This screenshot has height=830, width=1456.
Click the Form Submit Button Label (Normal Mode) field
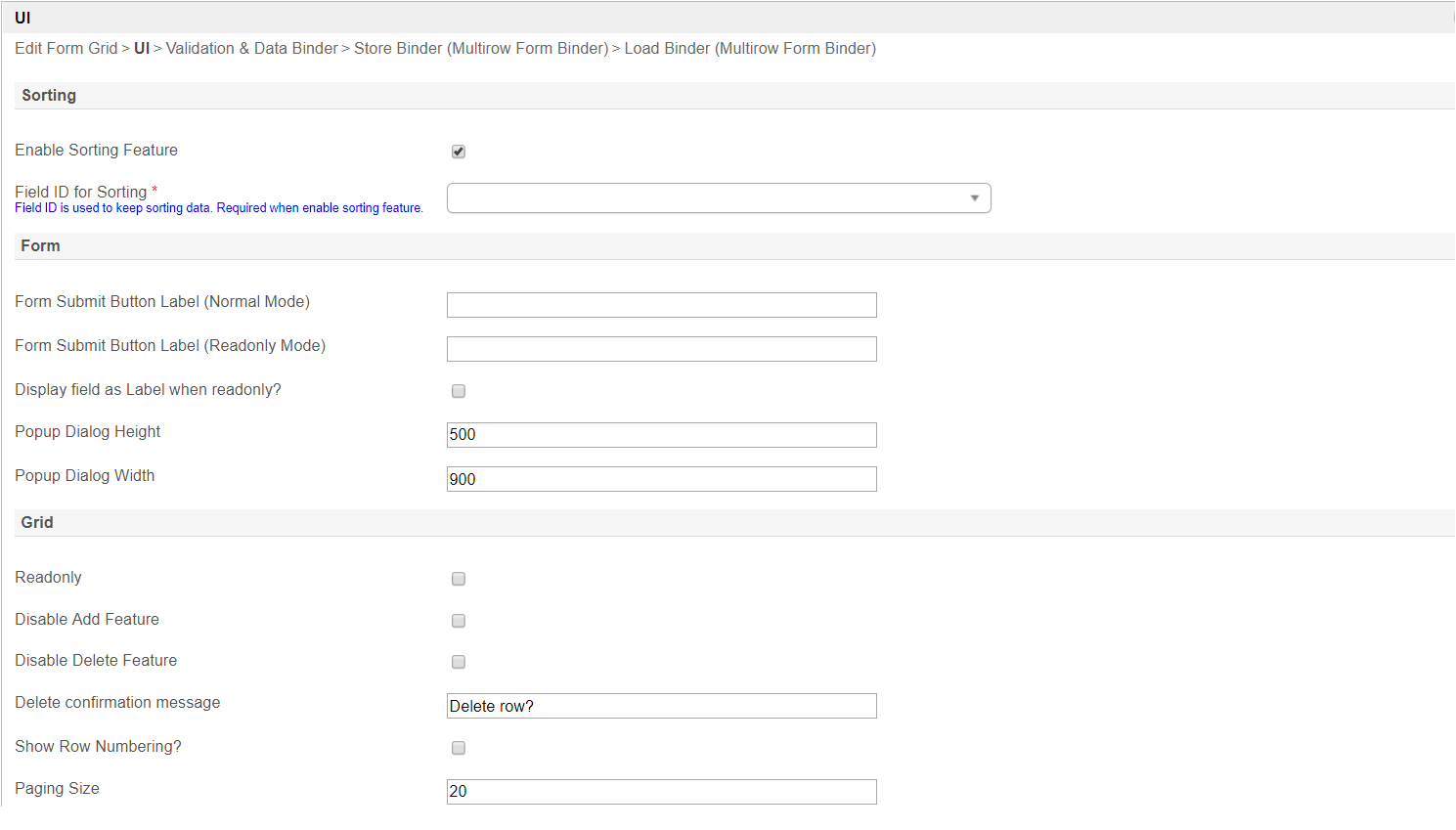click(x=661, y=305)
